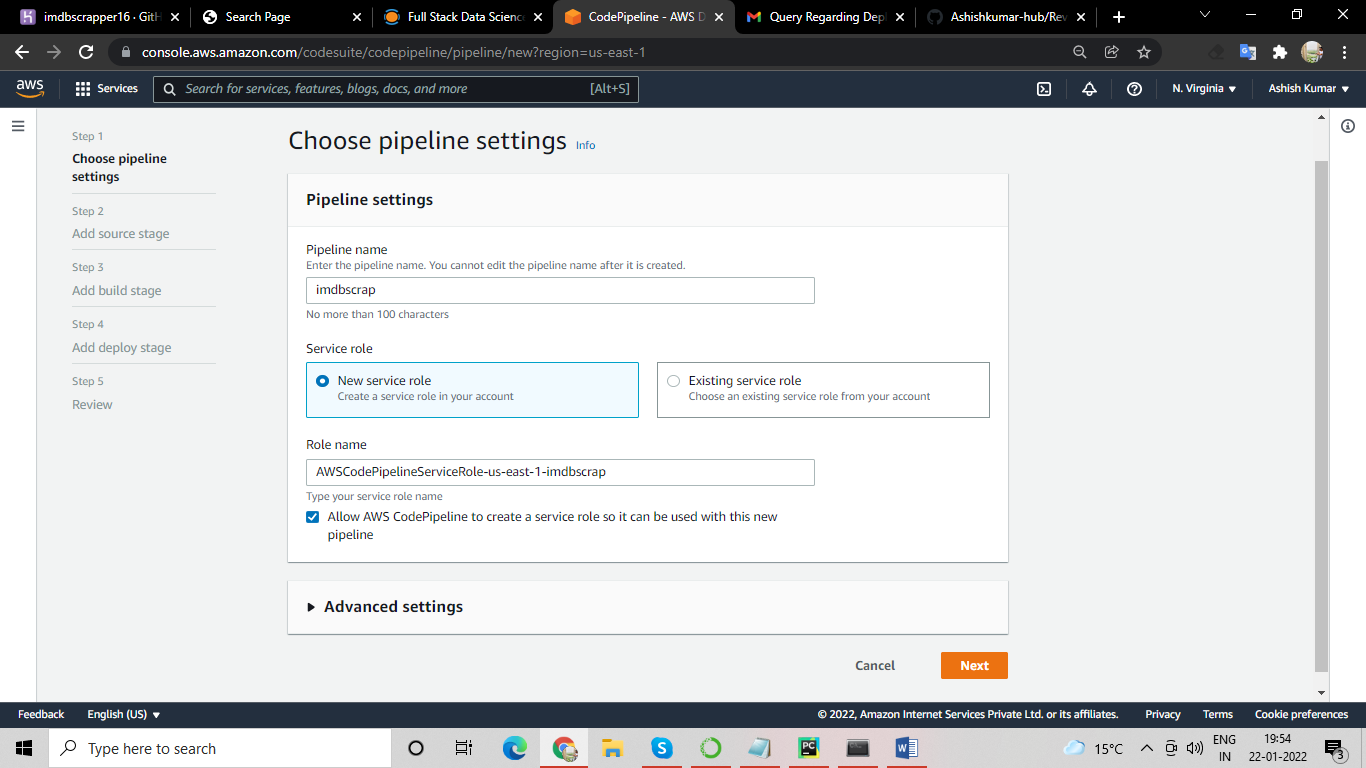Launch AWS CloudShell from the top bar
This screenshot has height=768, width=1366.
pos(1044,89)
